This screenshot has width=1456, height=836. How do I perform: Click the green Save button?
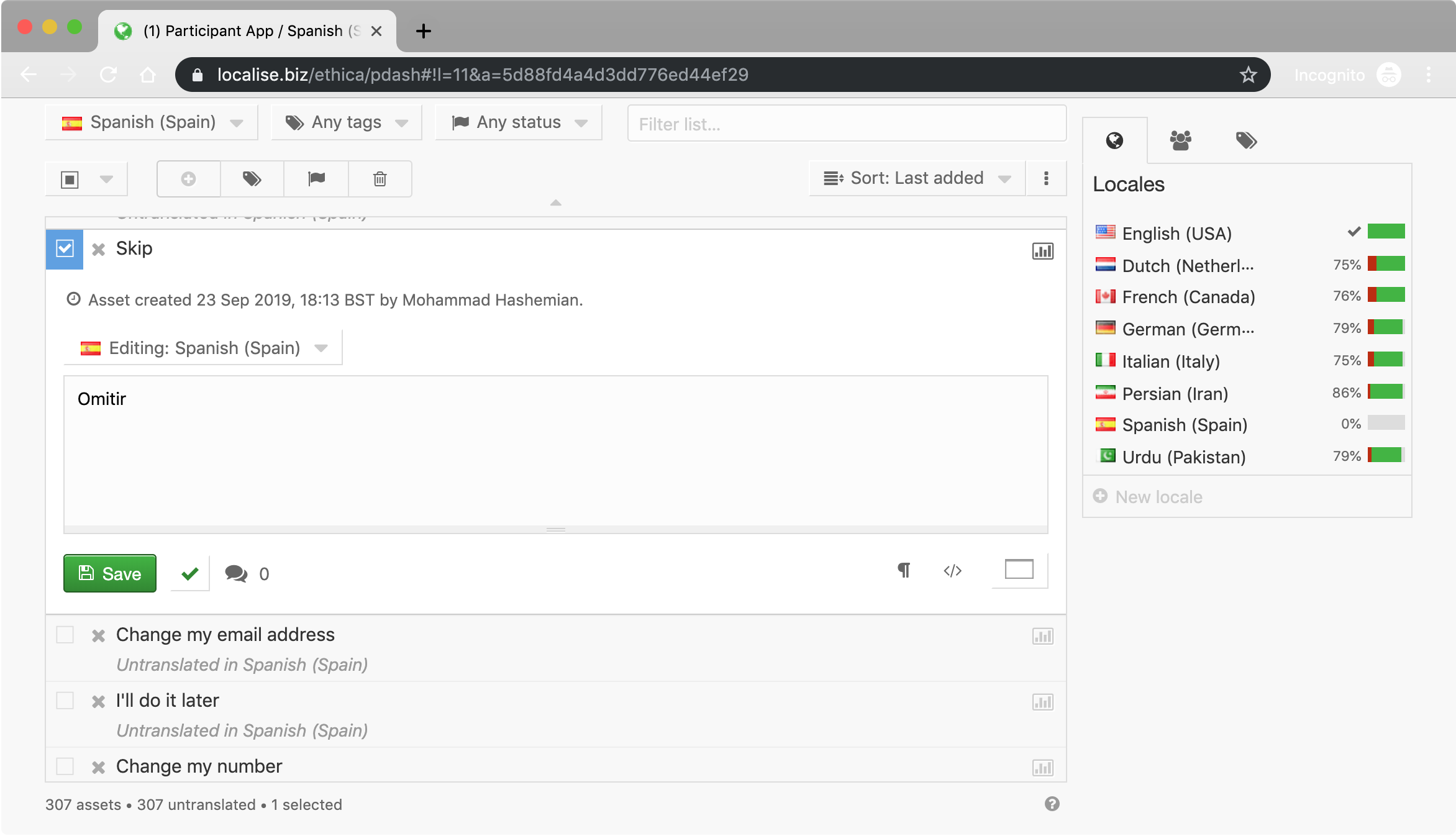(110, 573)
